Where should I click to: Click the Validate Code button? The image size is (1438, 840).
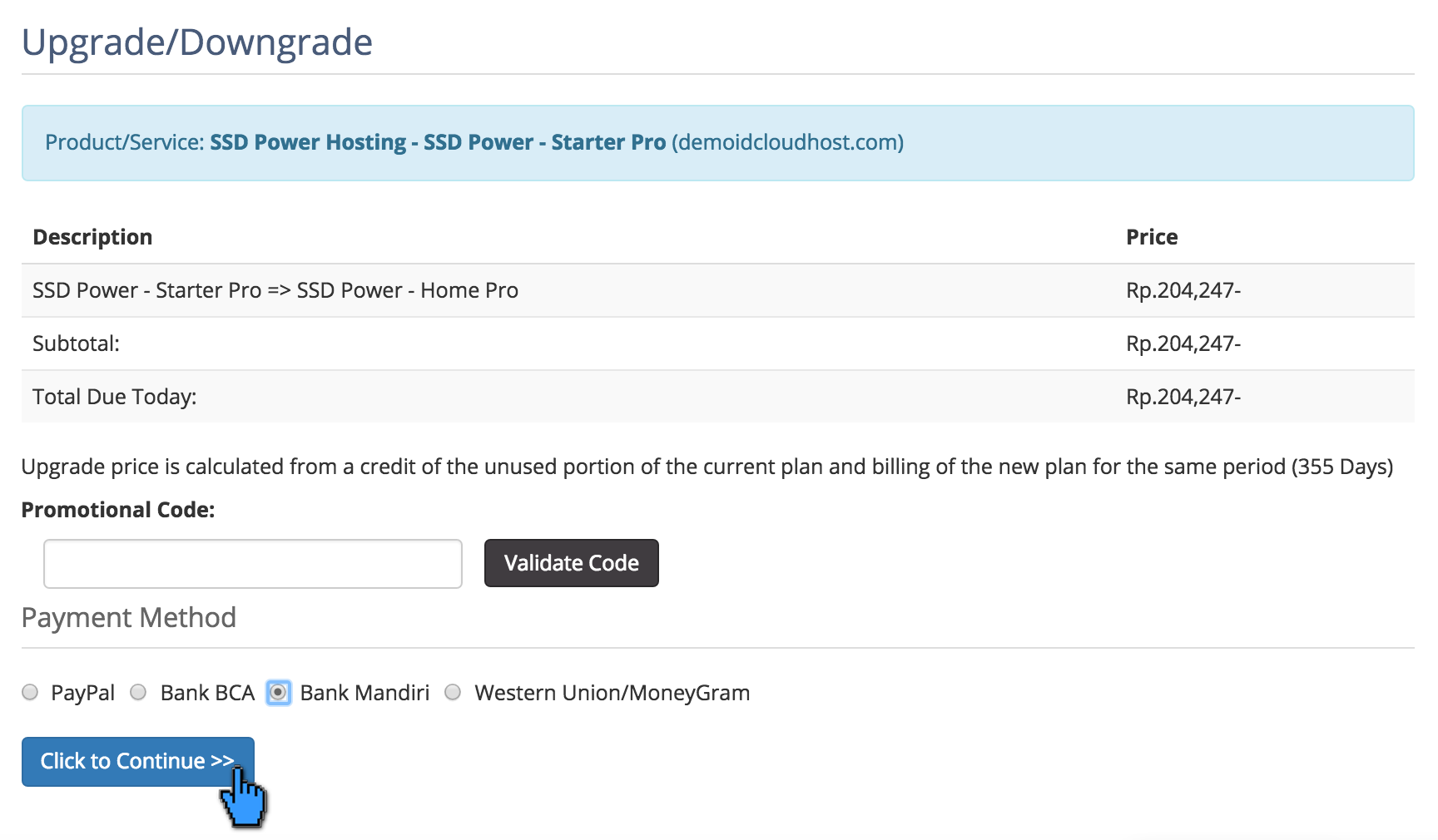[x=571, y=563]
